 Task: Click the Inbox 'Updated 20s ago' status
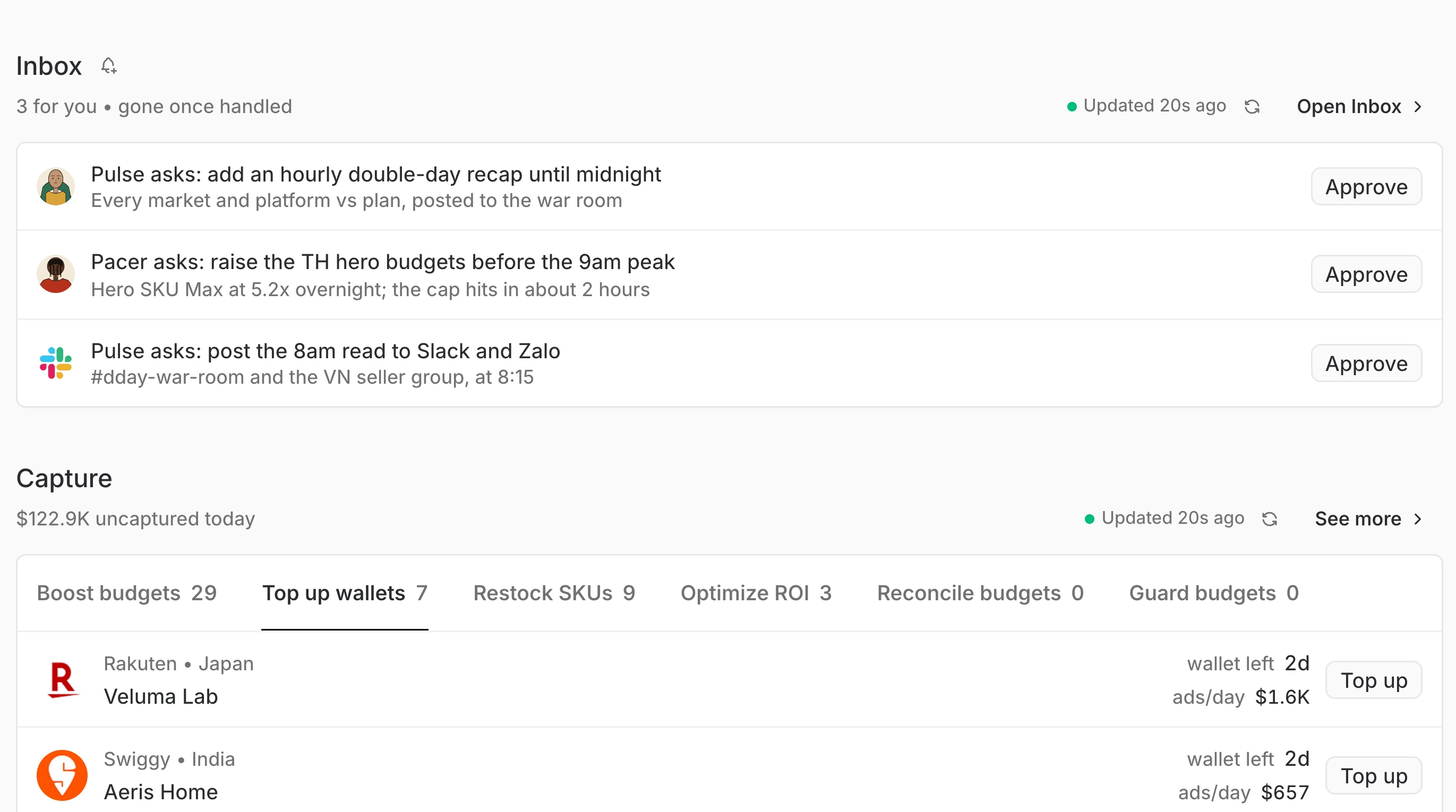(1147, 106)
